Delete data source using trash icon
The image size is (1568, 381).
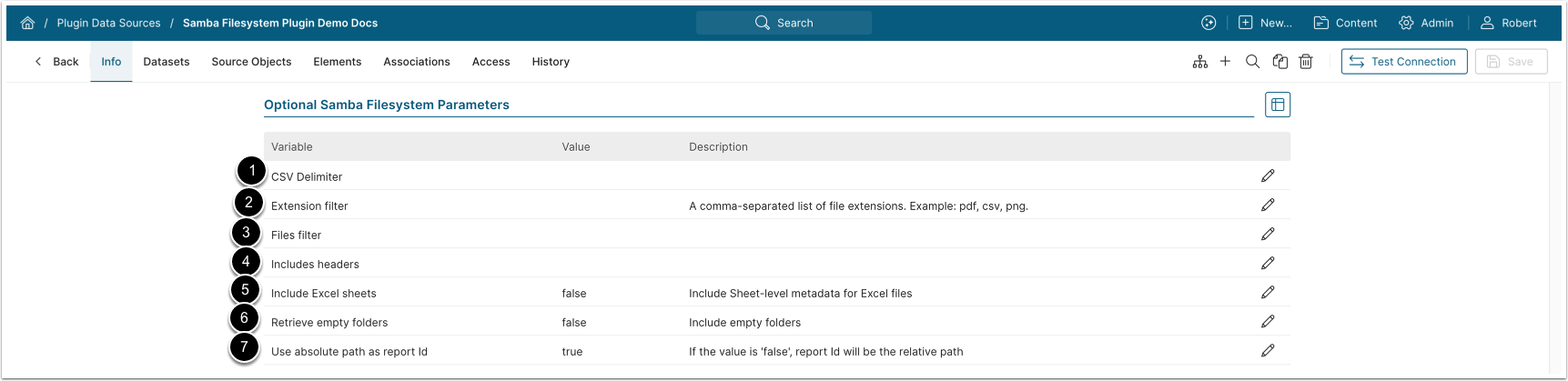1306,62
